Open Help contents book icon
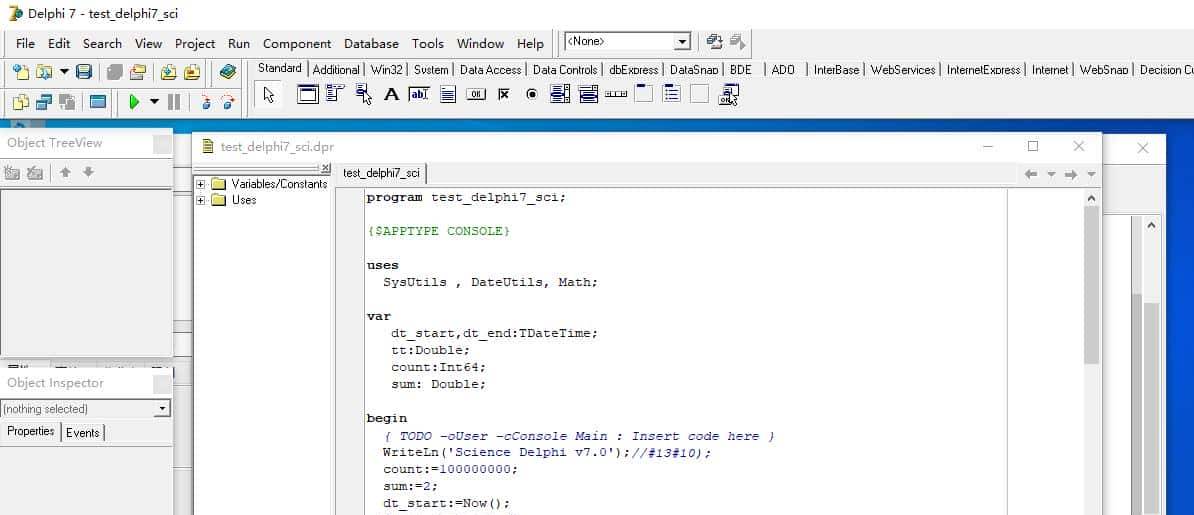The width and height of the screenshot is (1194, 515). tap(227, 72)
